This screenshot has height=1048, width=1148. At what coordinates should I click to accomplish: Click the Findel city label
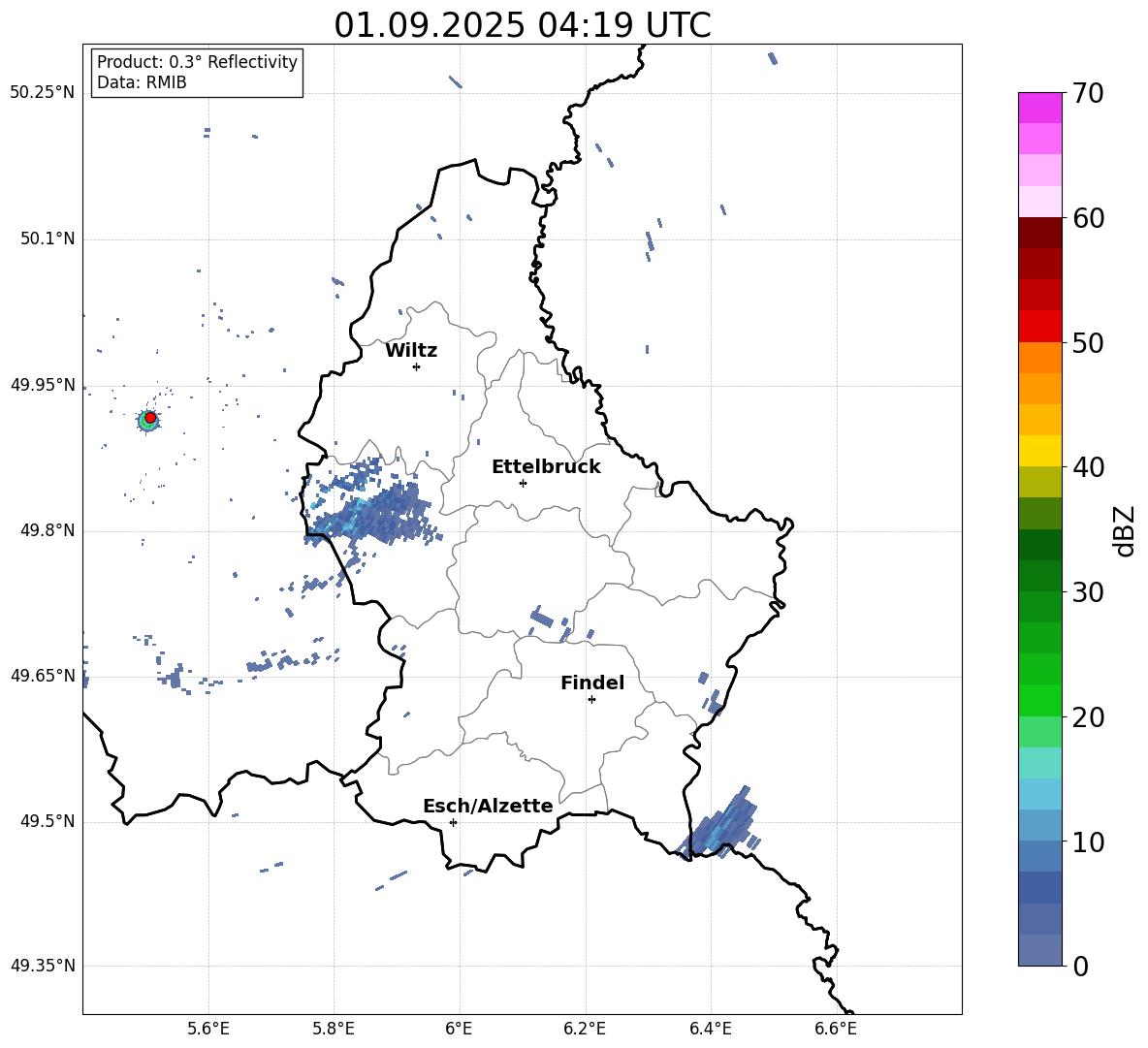coord(592,683)
